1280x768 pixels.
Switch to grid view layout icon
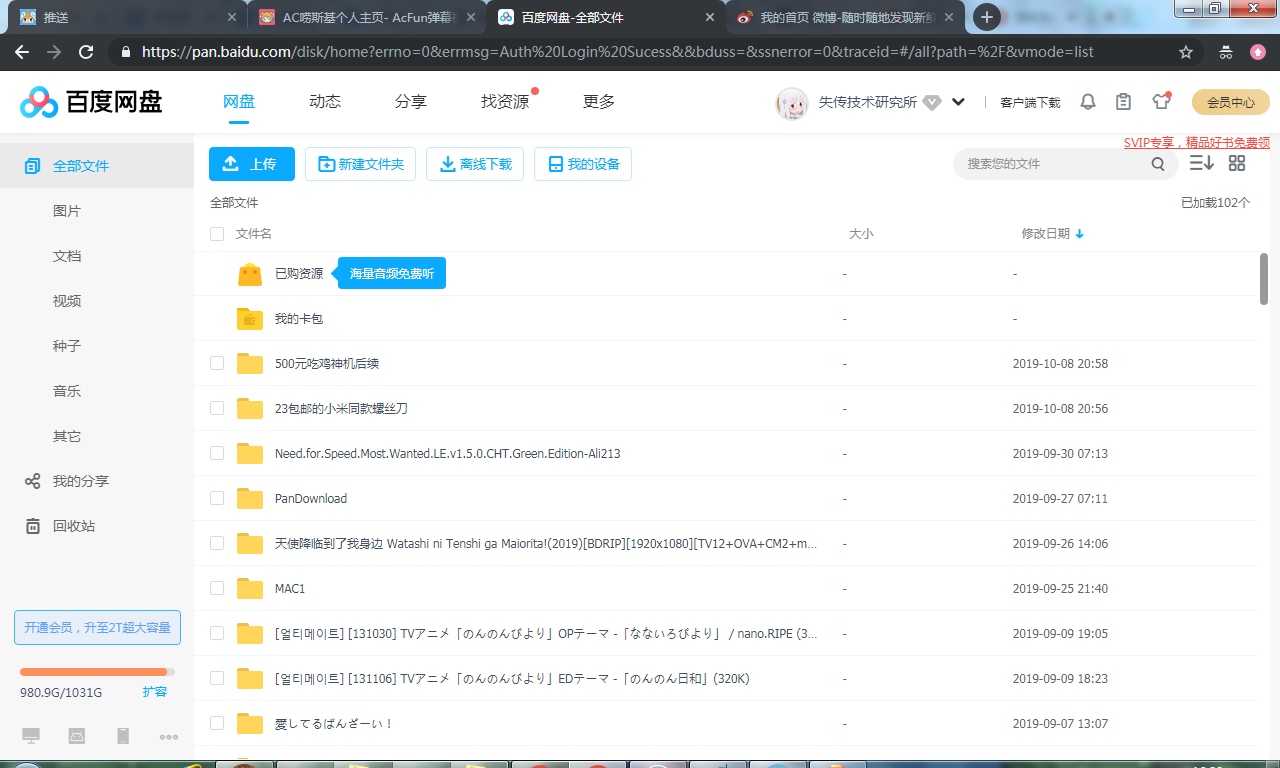pyautogui.click(x=1236, y=162)
